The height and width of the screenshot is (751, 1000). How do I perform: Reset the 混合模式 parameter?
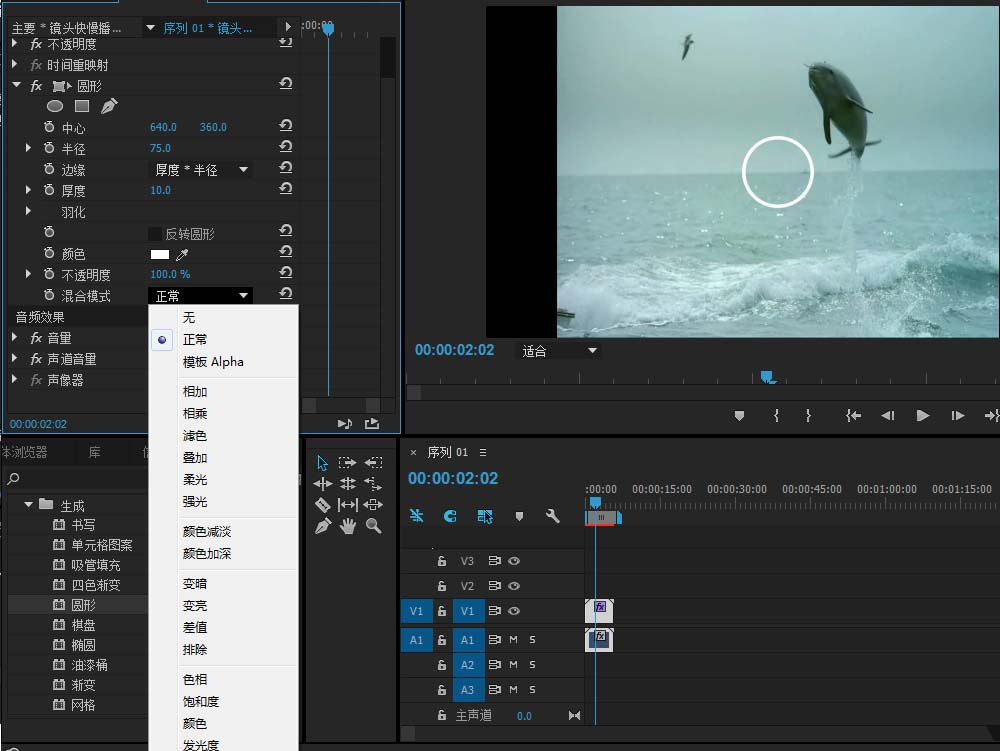(286, 294)
